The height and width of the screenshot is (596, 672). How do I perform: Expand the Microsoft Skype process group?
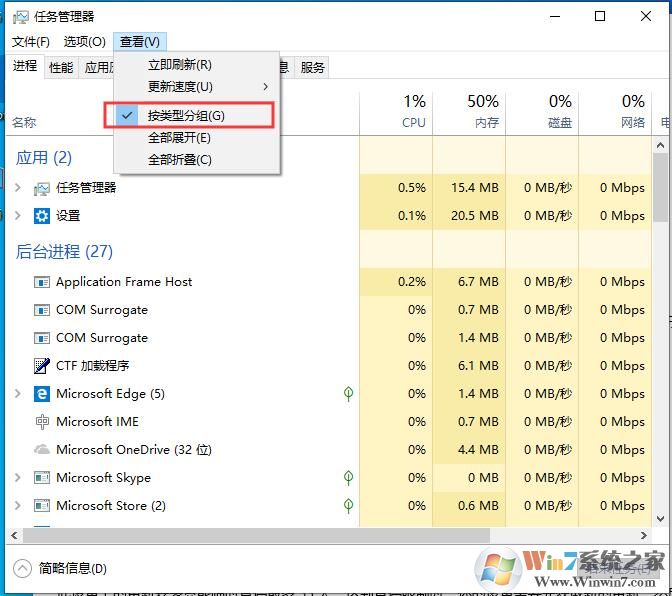point(18,477)
